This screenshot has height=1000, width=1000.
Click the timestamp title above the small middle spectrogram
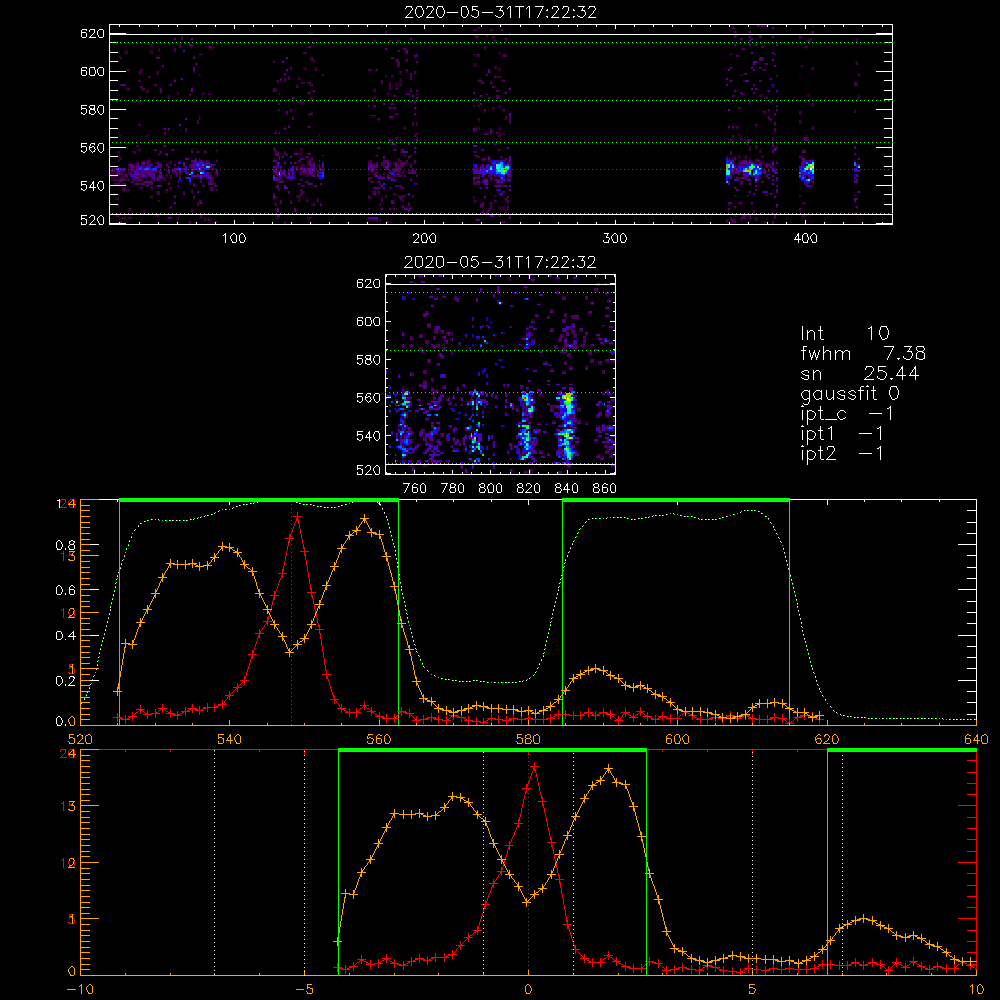(500, 262)
